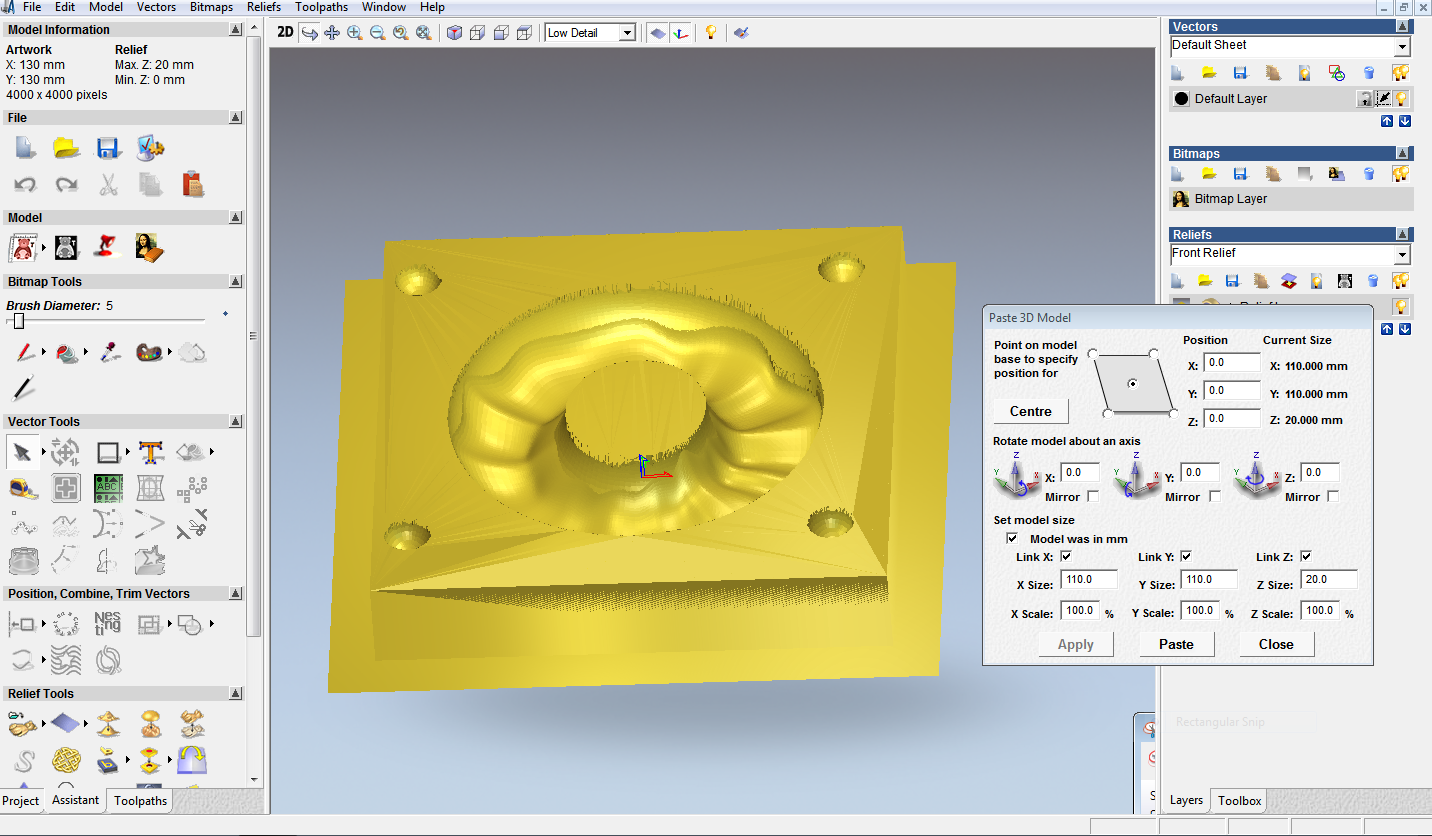Screen dimensions: 1432x836
Task: Click the red desk lamp lights icon
Action: 108,247
